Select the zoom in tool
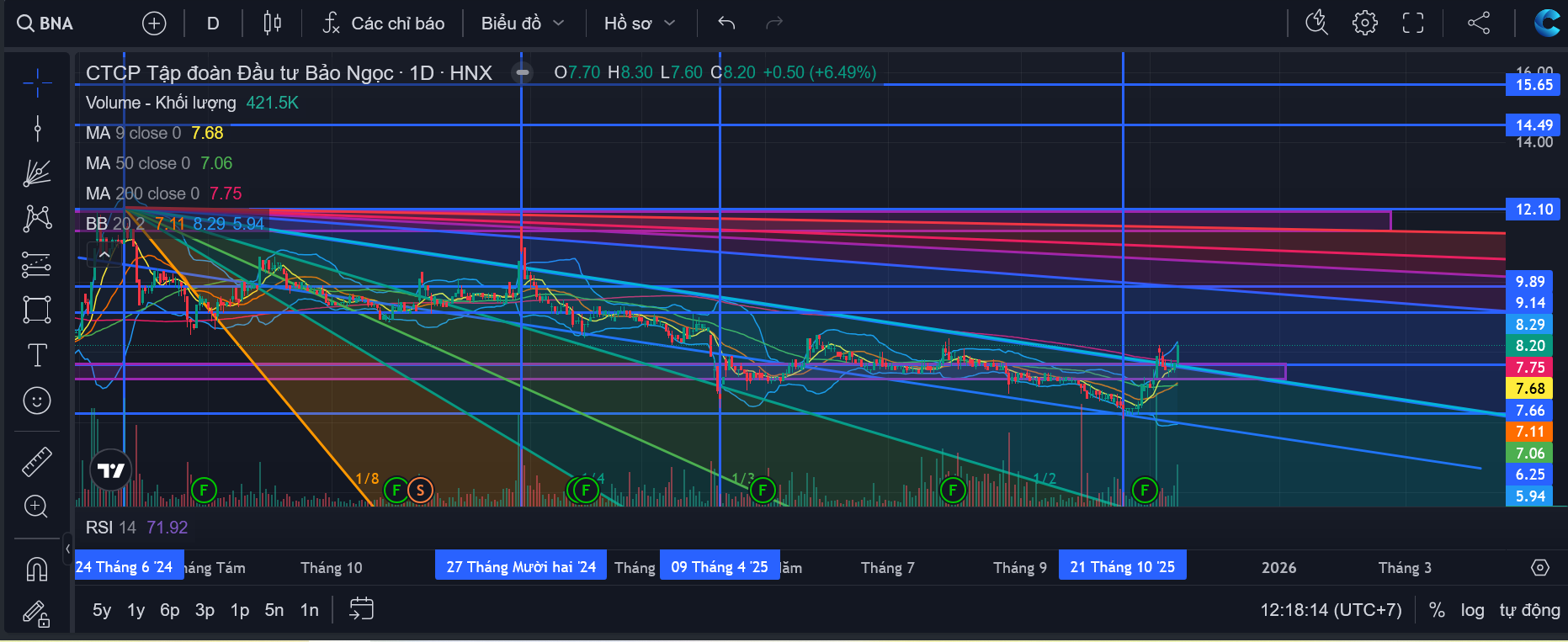The width and height of the screenshot is (1568, 642). 36,506
